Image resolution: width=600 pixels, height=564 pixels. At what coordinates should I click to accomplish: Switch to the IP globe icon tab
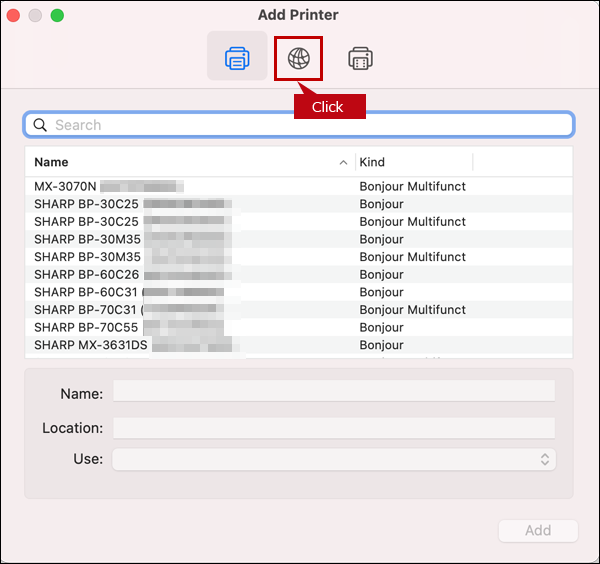299,58
